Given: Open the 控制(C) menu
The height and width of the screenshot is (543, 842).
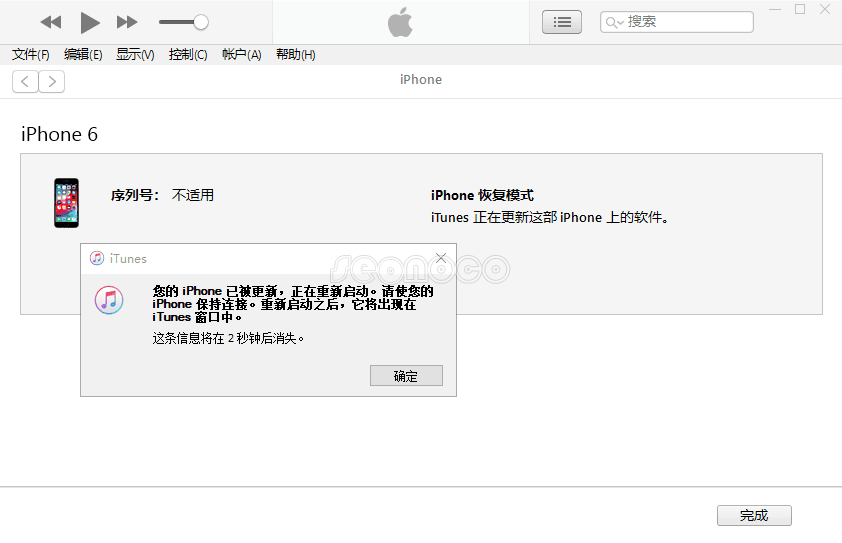Looking at the screenshot, I should [188, 55].
